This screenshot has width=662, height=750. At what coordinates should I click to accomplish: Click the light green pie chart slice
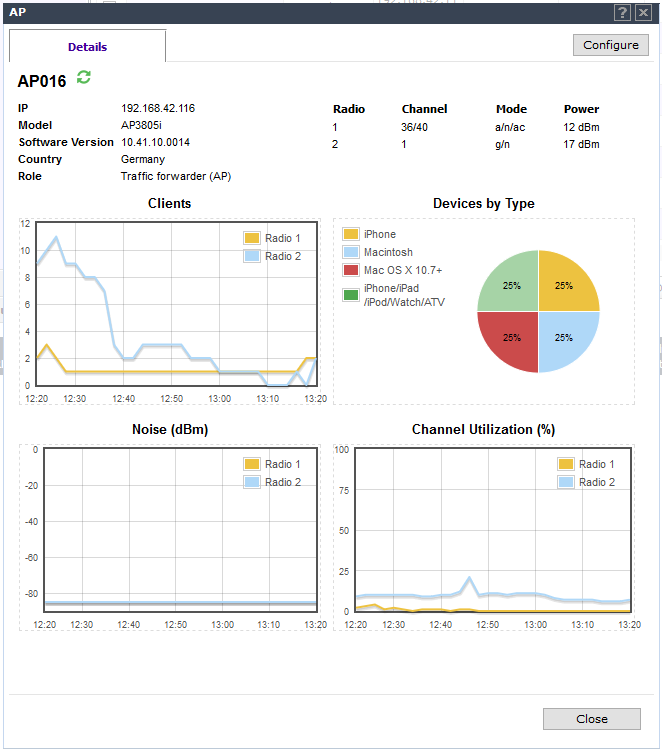click(512, 286)
